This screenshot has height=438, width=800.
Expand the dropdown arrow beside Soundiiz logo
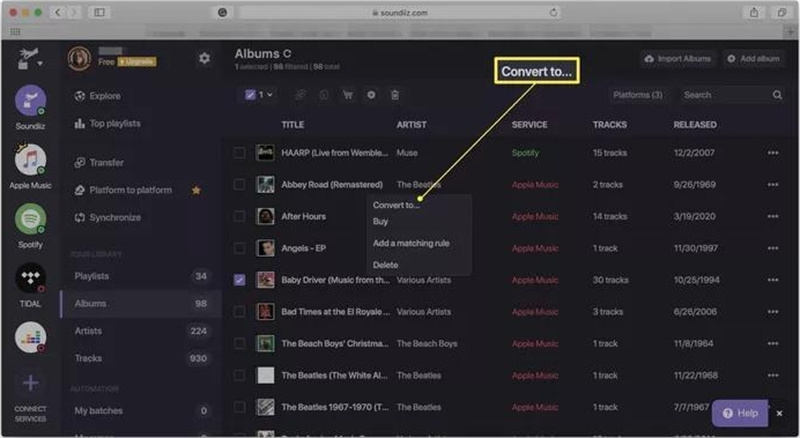click(39, 64)
